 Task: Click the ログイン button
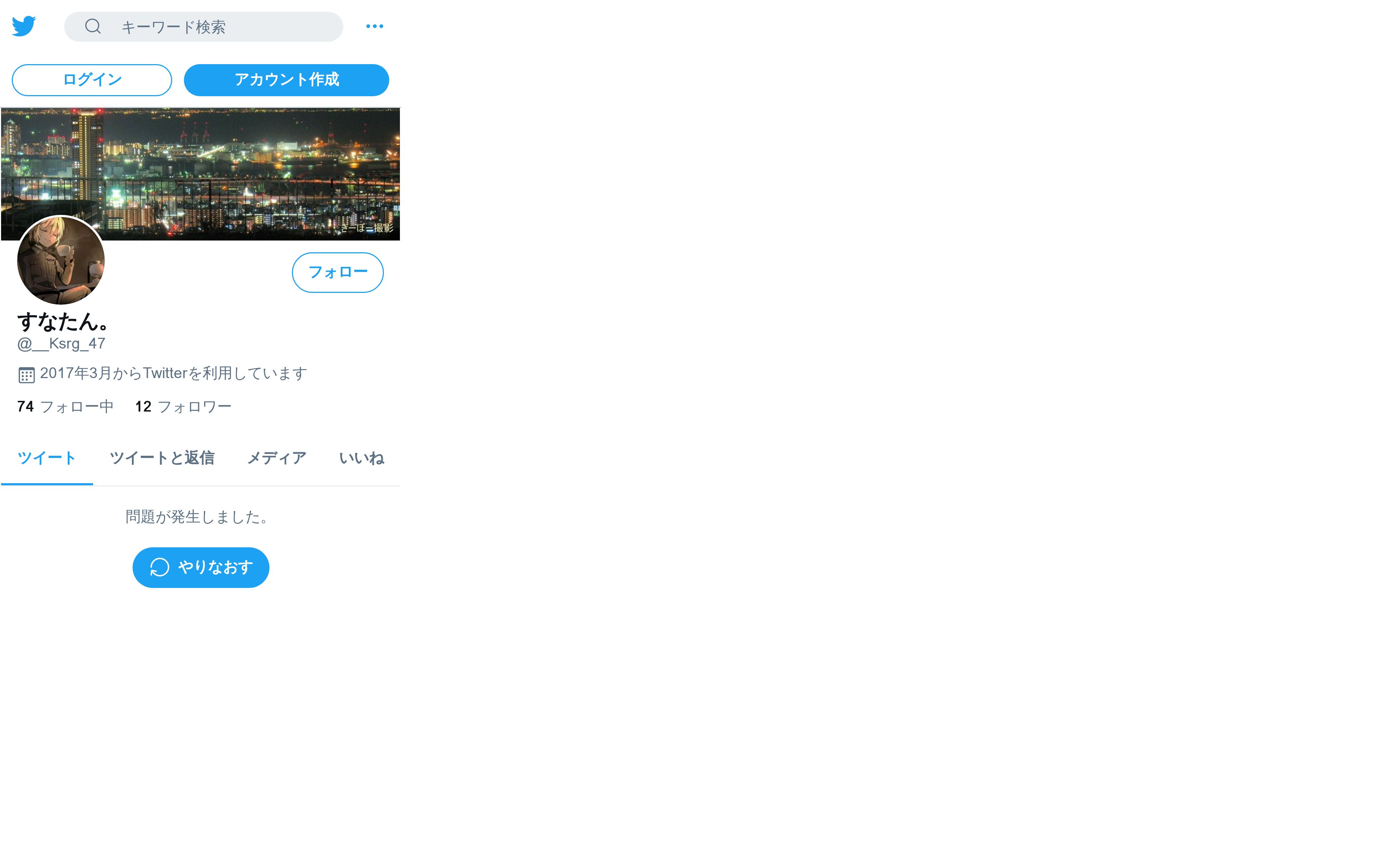[92, 80]
